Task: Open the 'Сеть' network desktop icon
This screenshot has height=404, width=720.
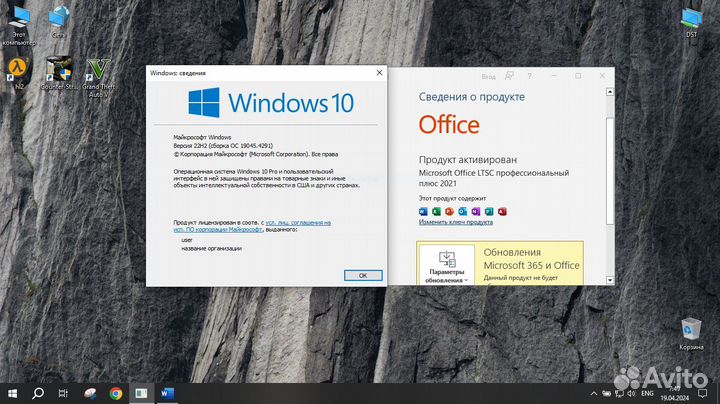Action: (x=58, y=21)
